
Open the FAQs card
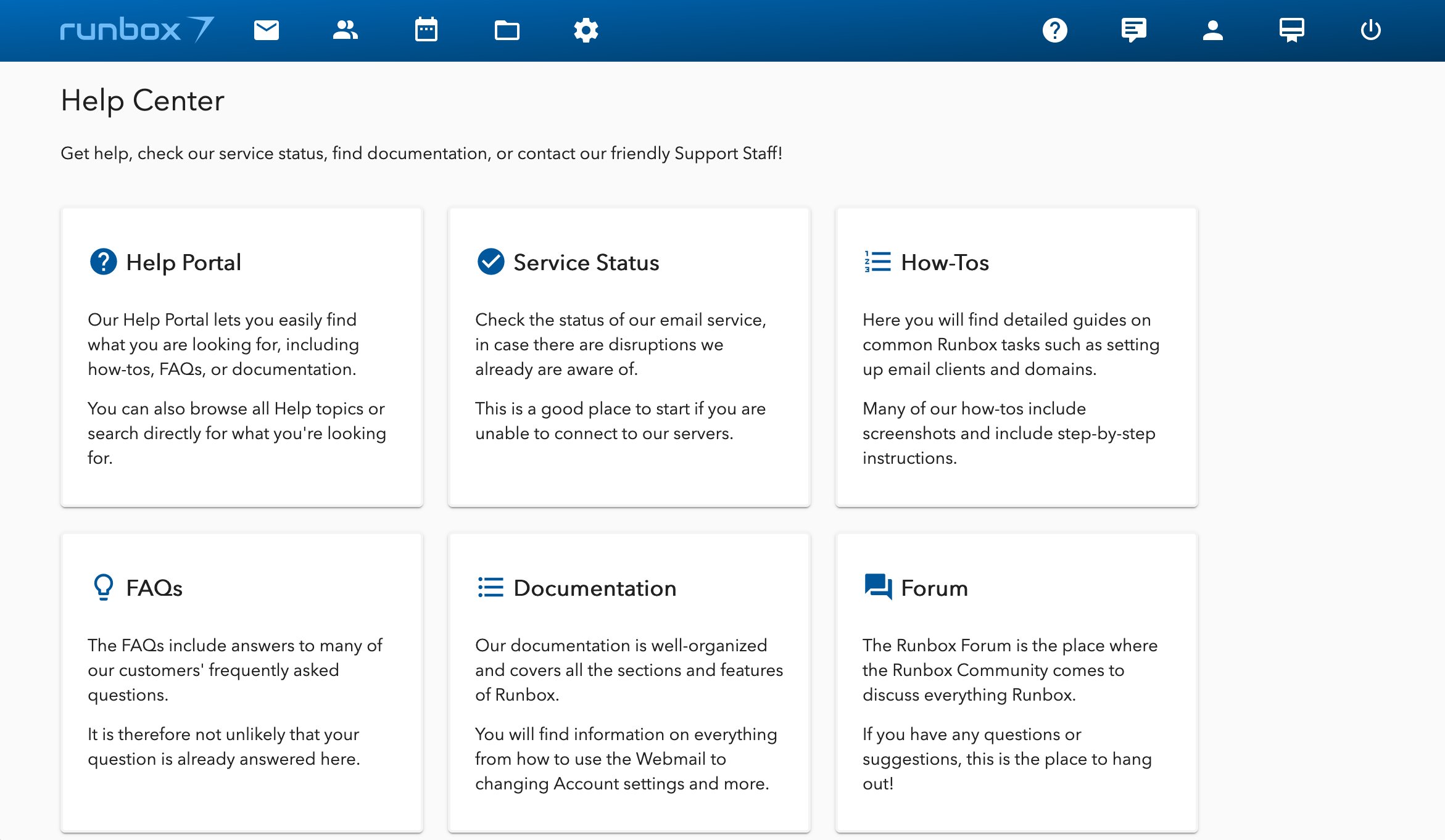pyautogui.click(x=241, y=683)
